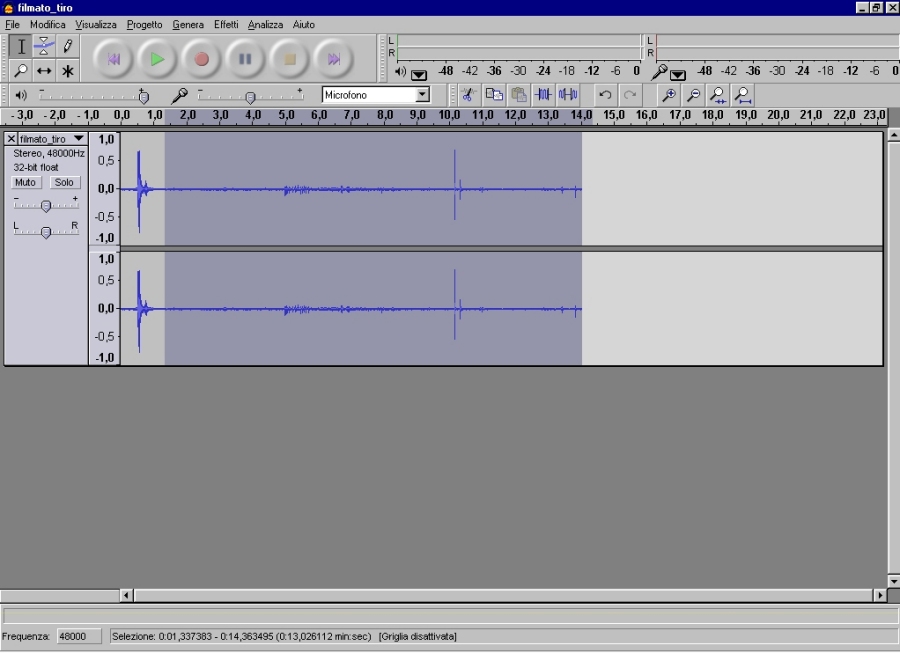Open input meter options dropdown

[678, 75]
